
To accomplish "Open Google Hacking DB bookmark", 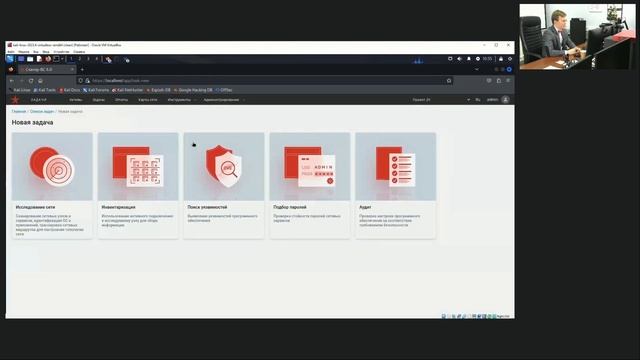I will (193, 90).
